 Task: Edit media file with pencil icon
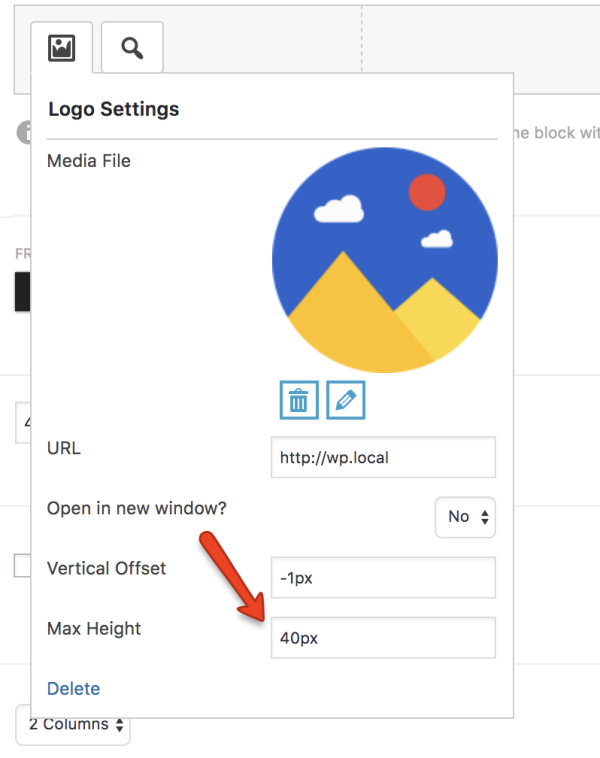click(346, 400)
